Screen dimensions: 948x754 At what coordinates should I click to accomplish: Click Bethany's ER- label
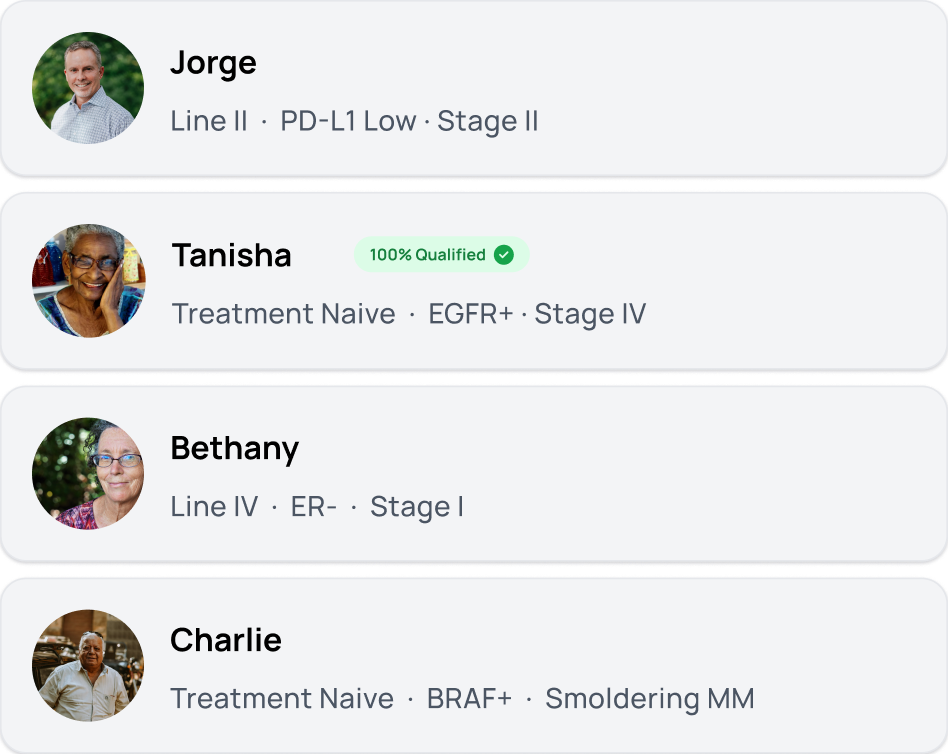click(x=314, y=507)
